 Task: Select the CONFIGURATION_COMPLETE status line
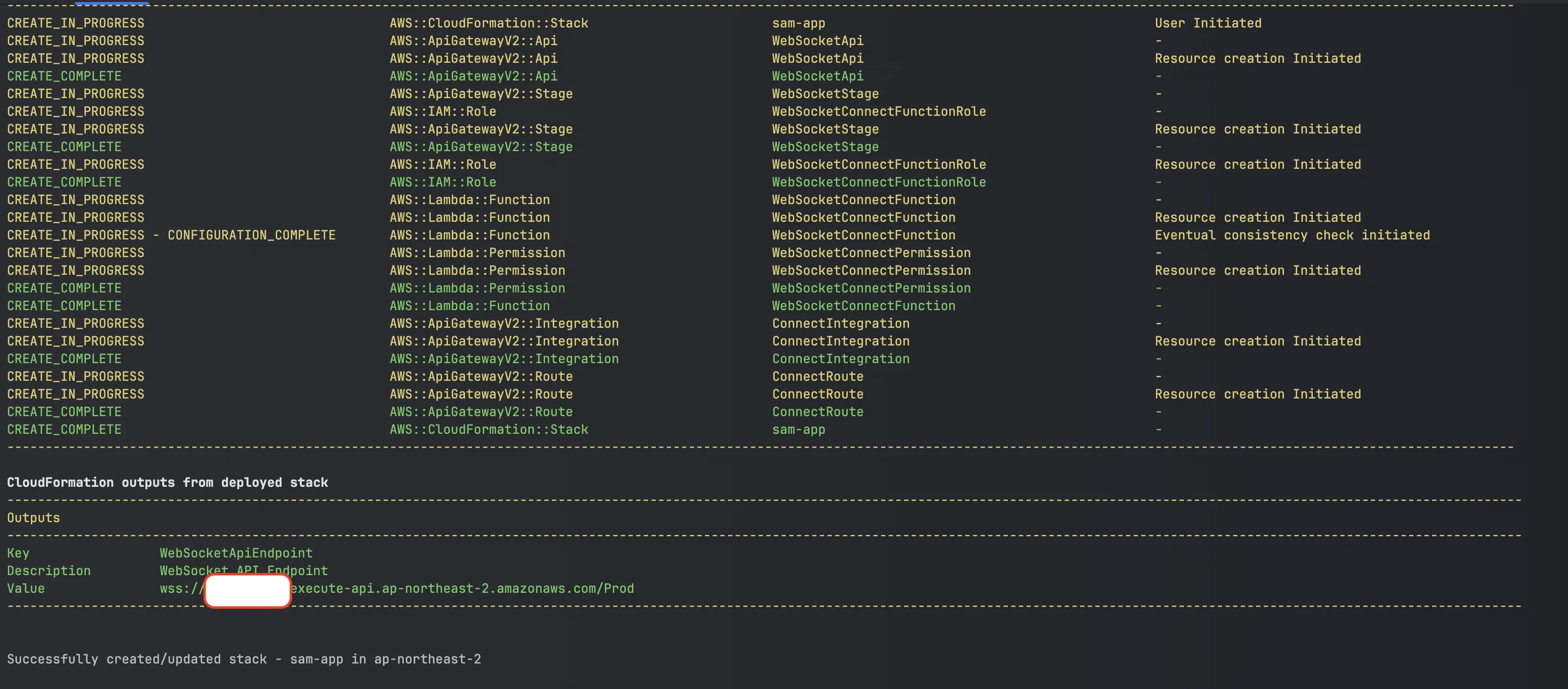tap(171, 235)
